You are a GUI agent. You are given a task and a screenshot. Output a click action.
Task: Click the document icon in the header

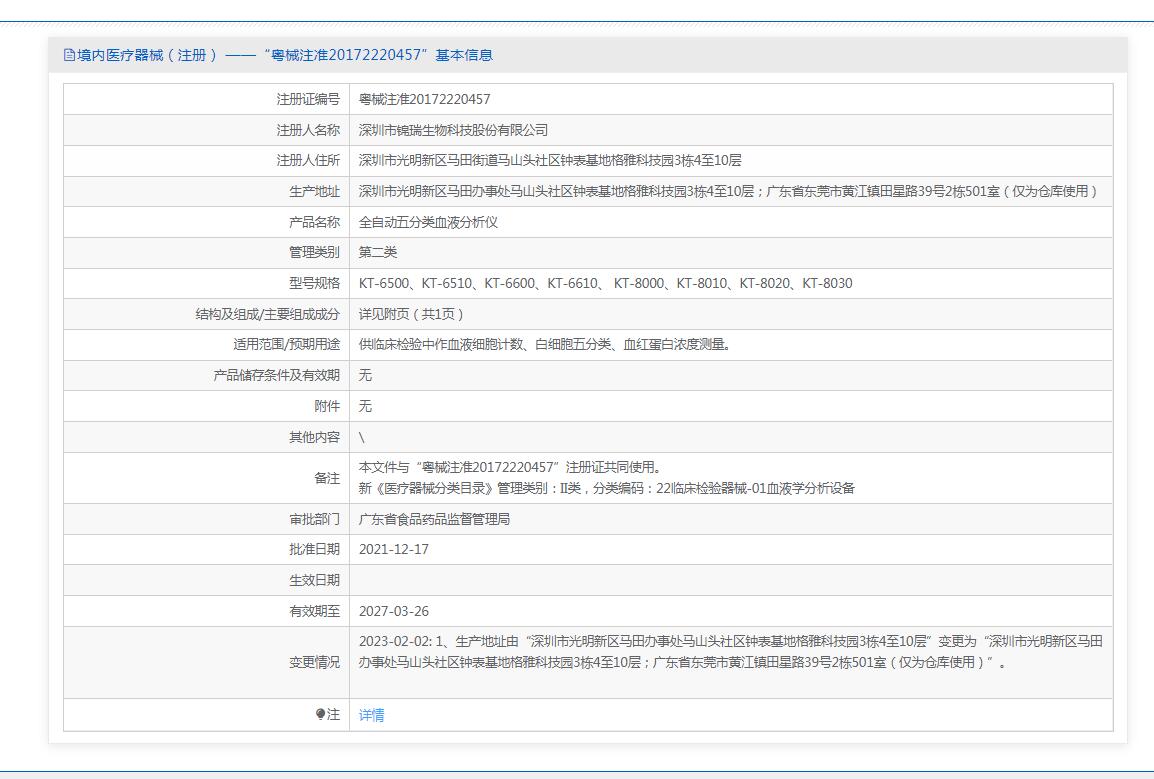[69, 55]
